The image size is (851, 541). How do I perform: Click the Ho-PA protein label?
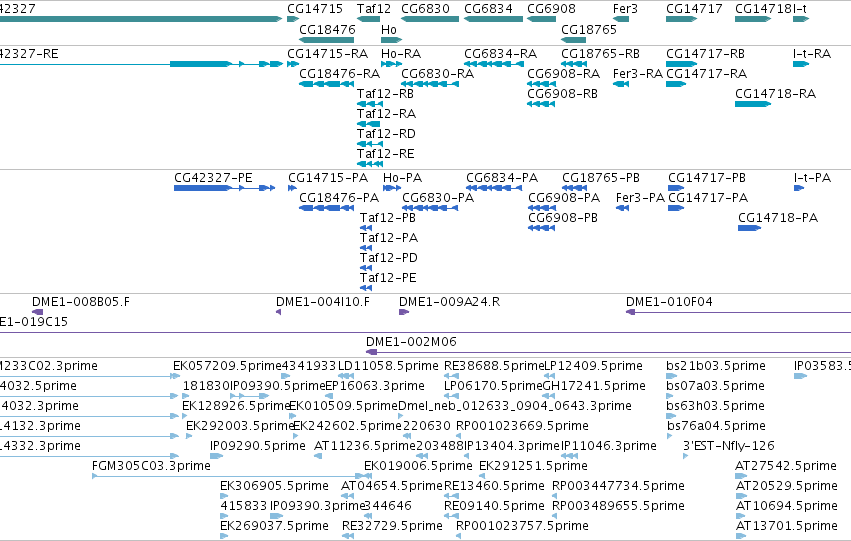(402, 178)
